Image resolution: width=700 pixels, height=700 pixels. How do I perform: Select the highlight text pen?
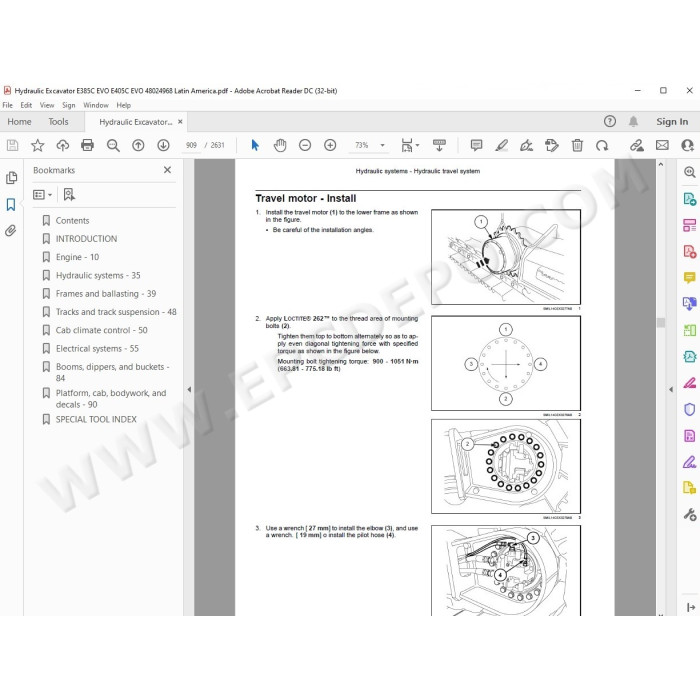(x=502, y=145)
